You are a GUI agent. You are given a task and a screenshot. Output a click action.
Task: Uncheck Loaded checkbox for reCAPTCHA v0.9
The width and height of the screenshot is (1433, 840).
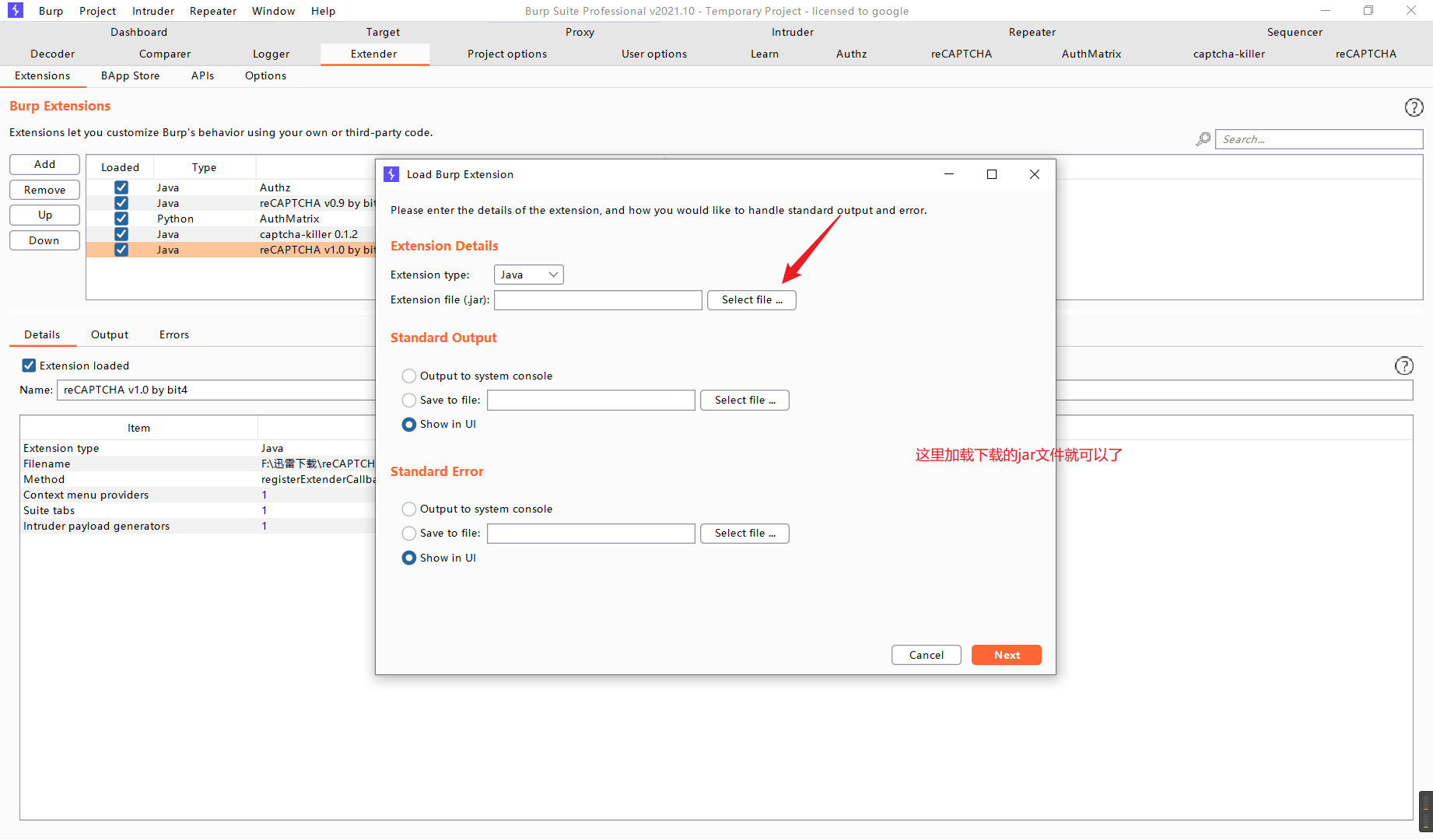coord(121,203)
